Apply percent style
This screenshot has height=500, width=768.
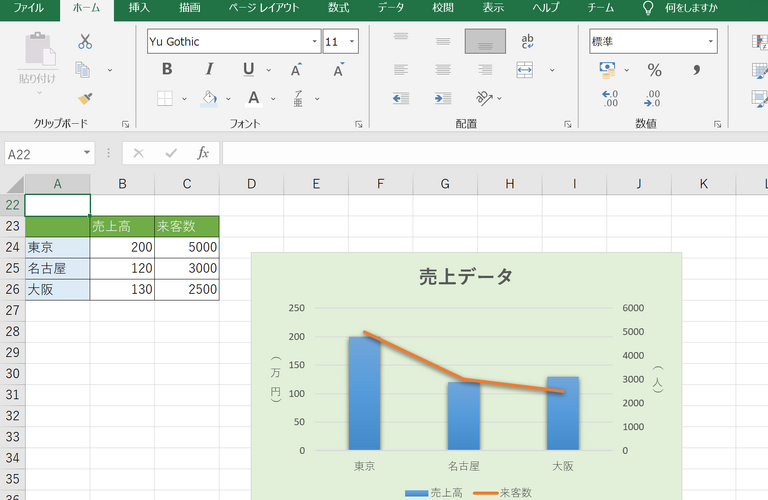tap(655, 70)
